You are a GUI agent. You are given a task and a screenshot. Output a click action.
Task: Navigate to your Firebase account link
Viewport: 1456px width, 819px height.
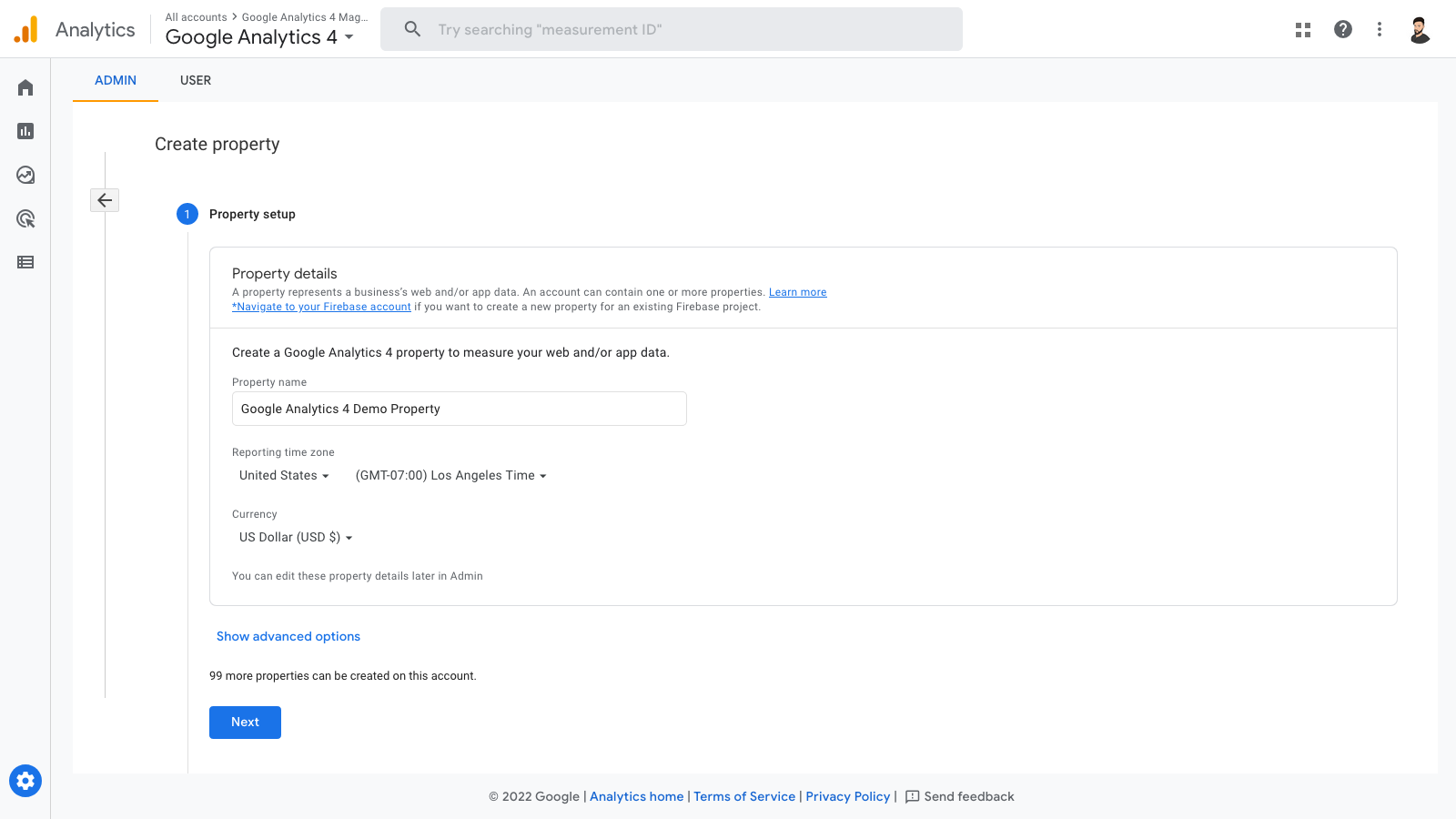coord(321,307)
